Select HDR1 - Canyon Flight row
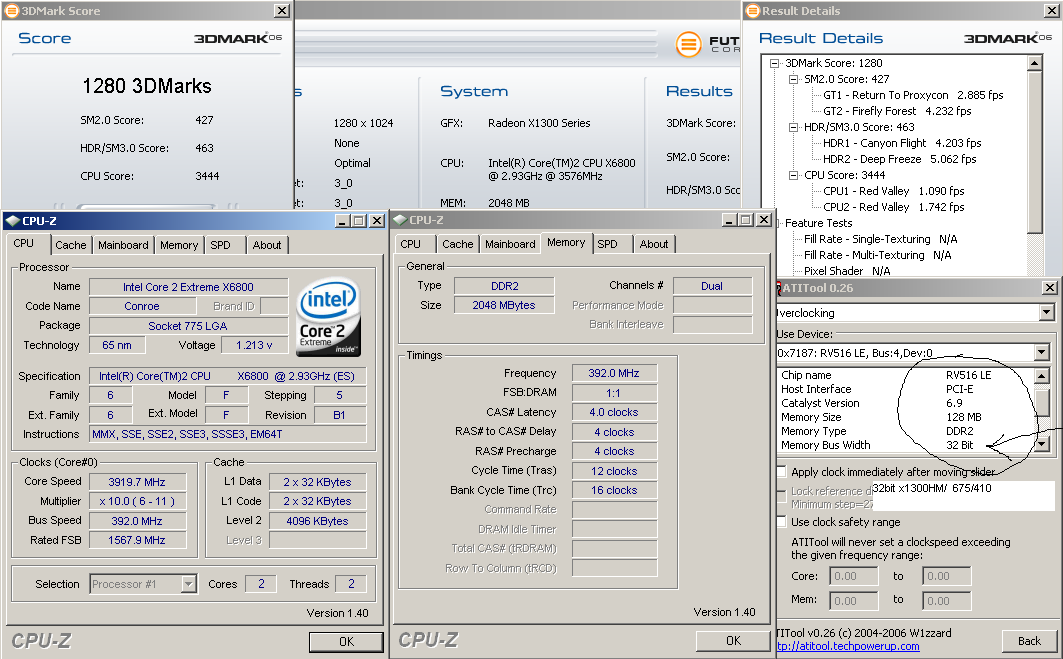Screen dimensions: 1063x659 902,143
